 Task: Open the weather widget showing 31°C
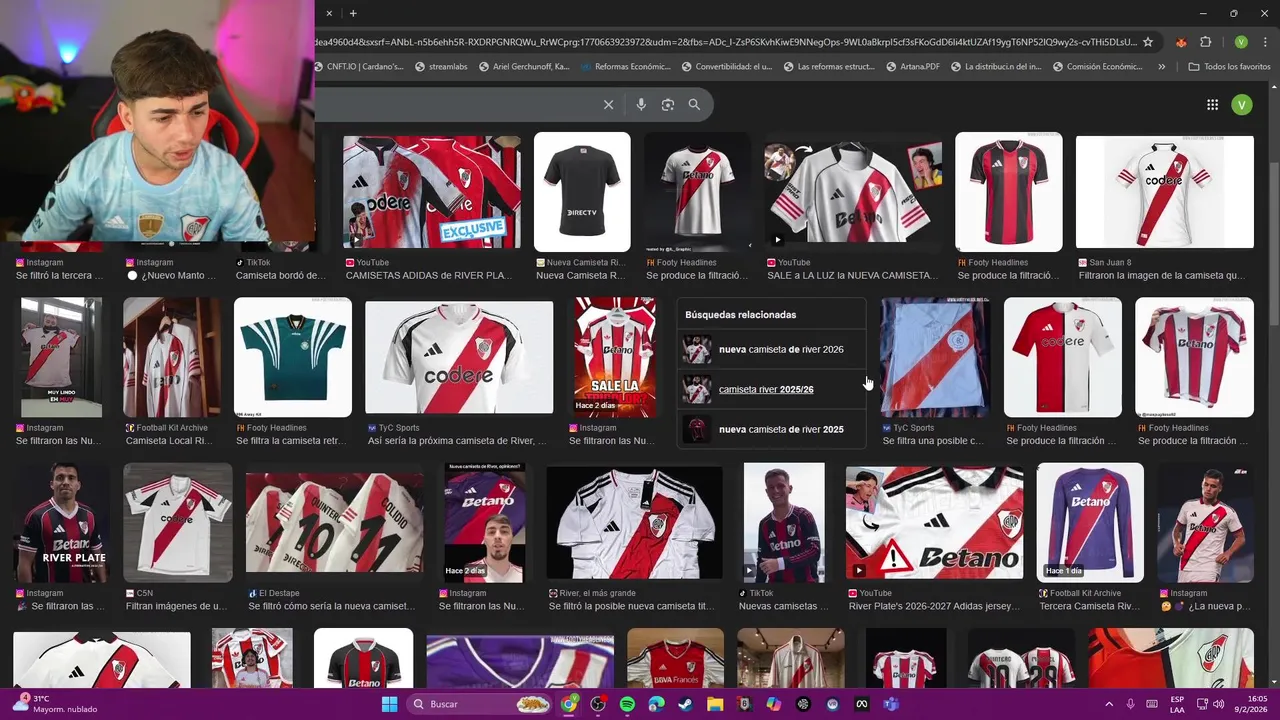[x=56, y=704]
